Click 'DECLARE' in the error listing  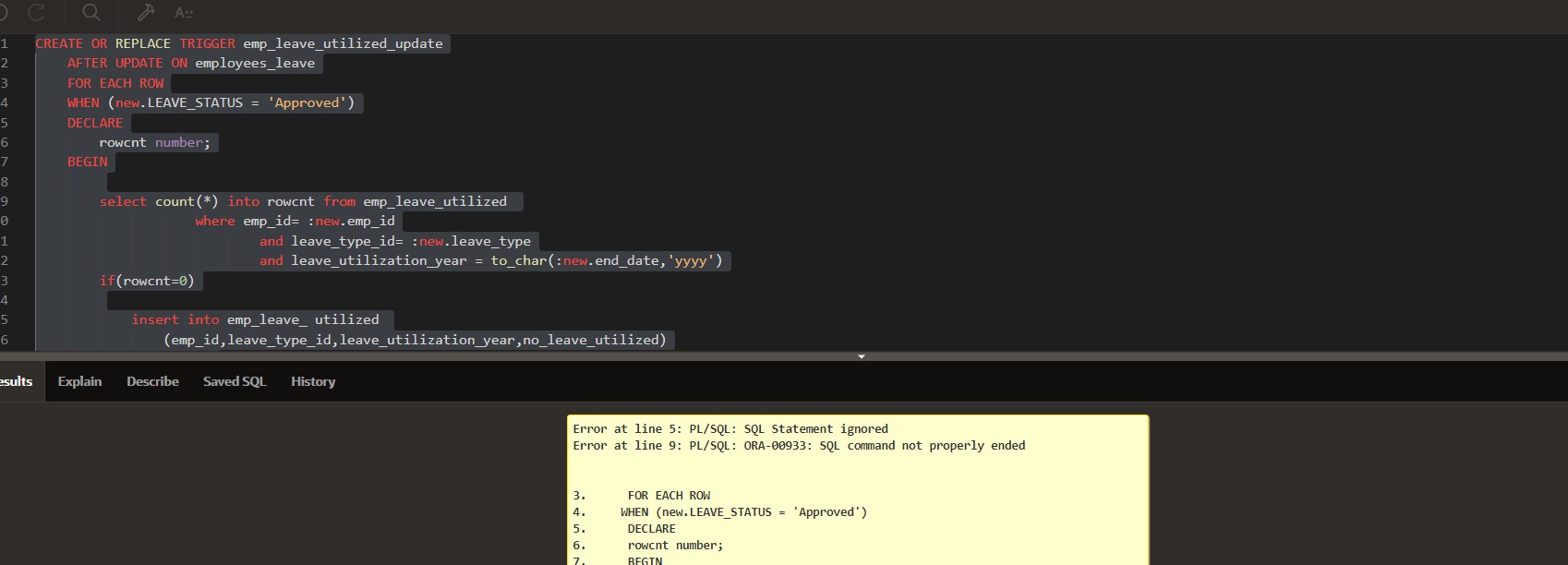pos(652,529)
